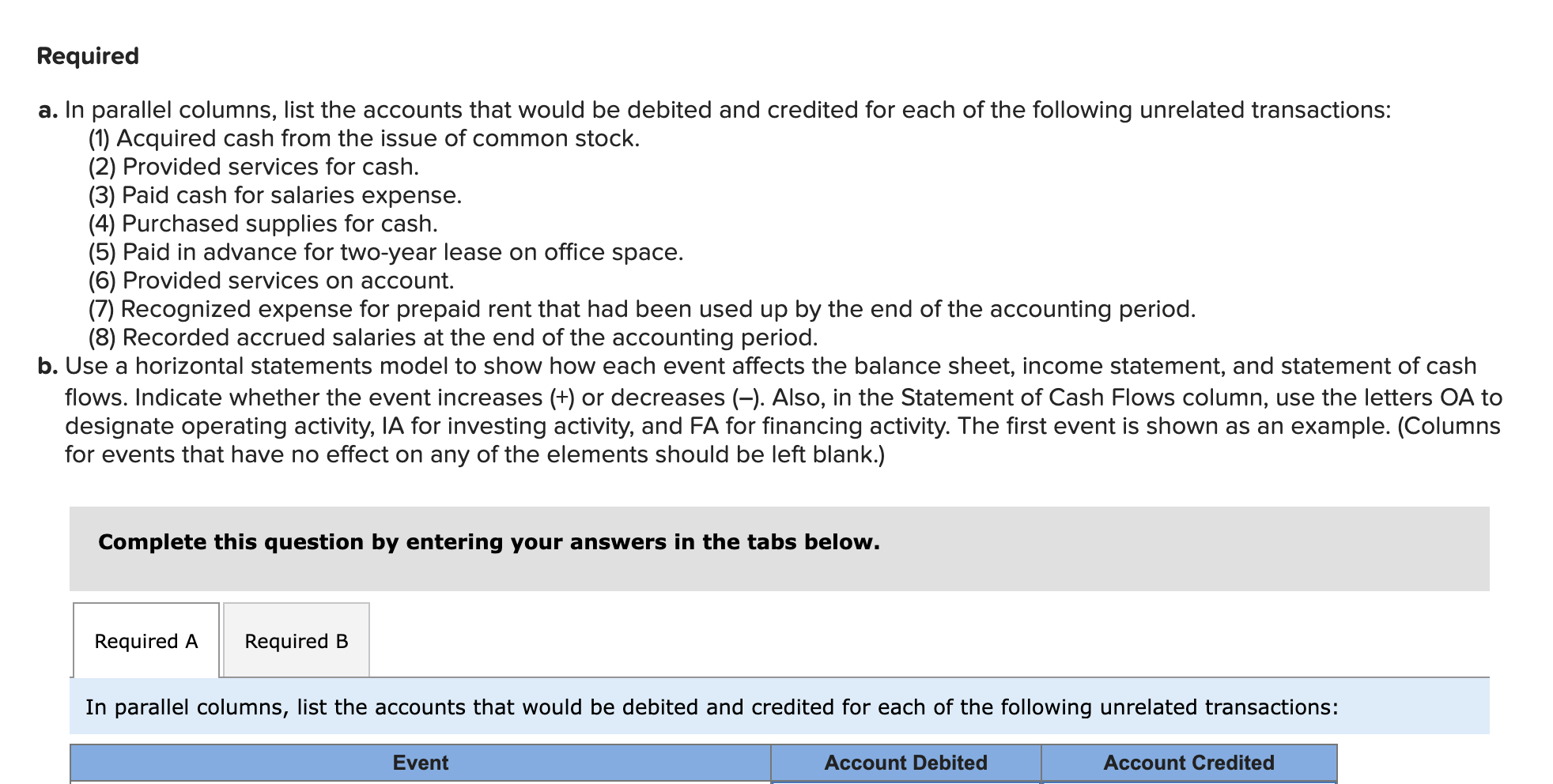Viewport: 1553px width, 784px height.
Task: Click the Account Debited column header
Action: [905, 762]
